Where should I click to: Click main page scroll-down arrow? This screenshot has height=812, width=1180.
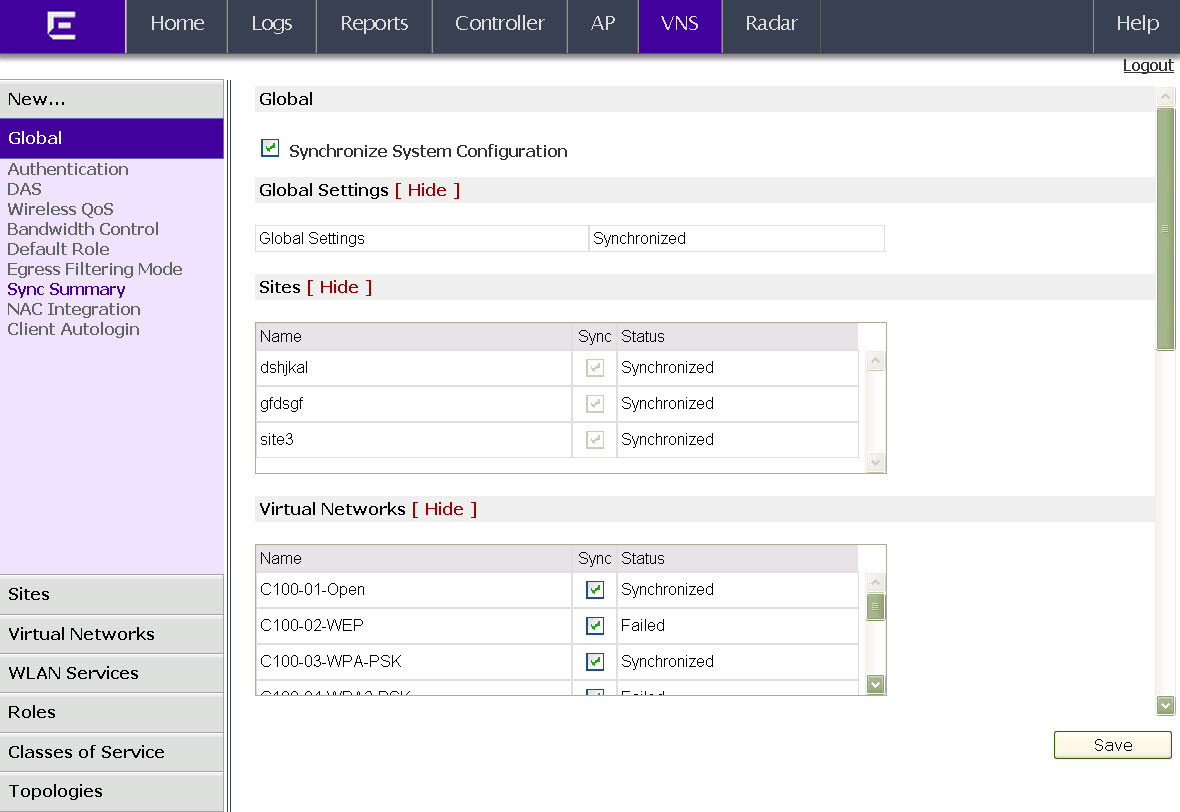tap(1165, 705)
